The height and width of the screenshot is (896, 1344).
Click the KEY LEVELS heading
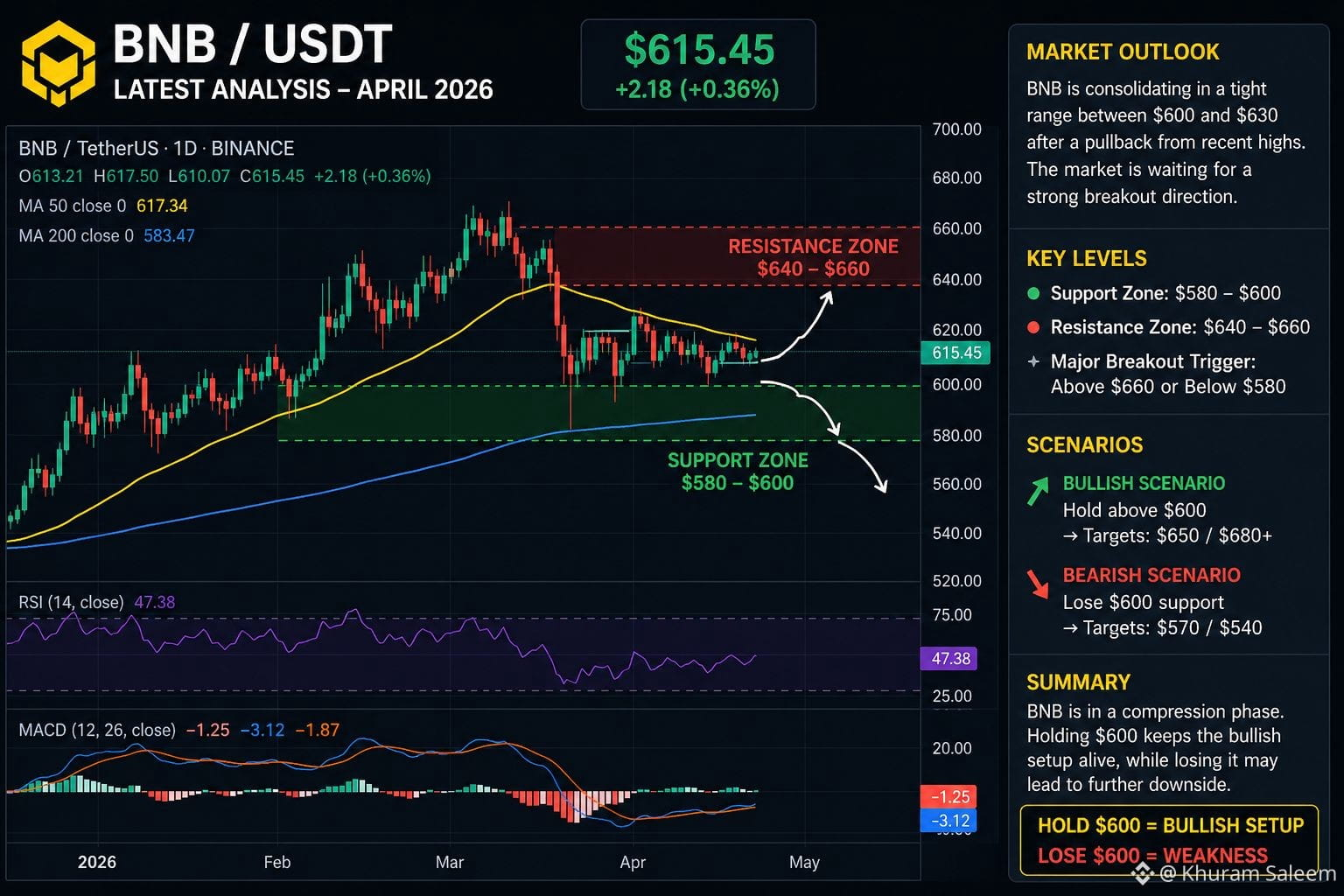tap(1087, 259)
